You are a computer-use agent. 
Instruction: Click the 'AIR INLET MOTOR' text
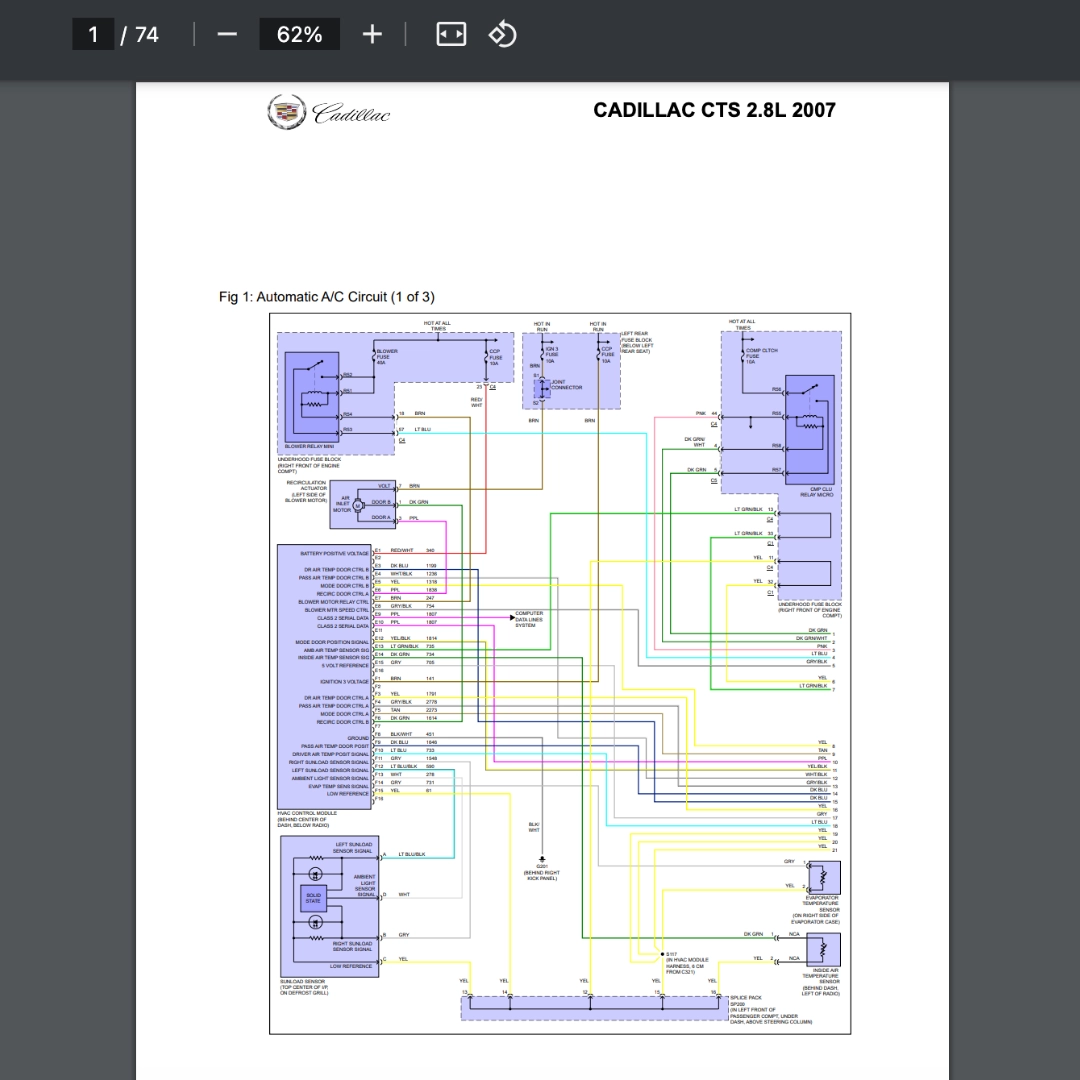point(342,504)
